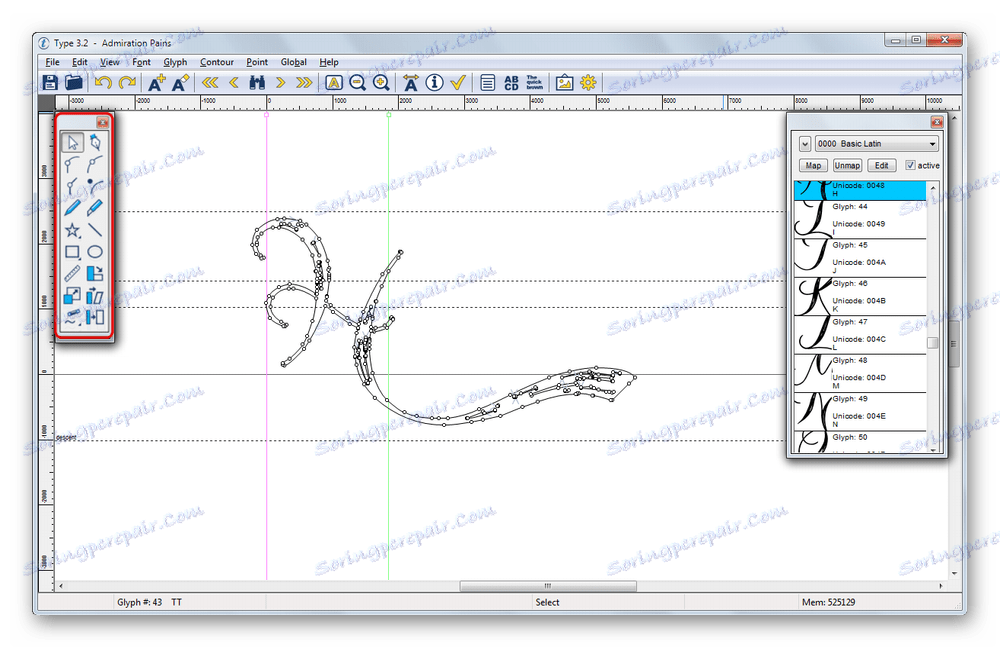Click the horizontal scrollbar thumb

click(x=547, y=586)
